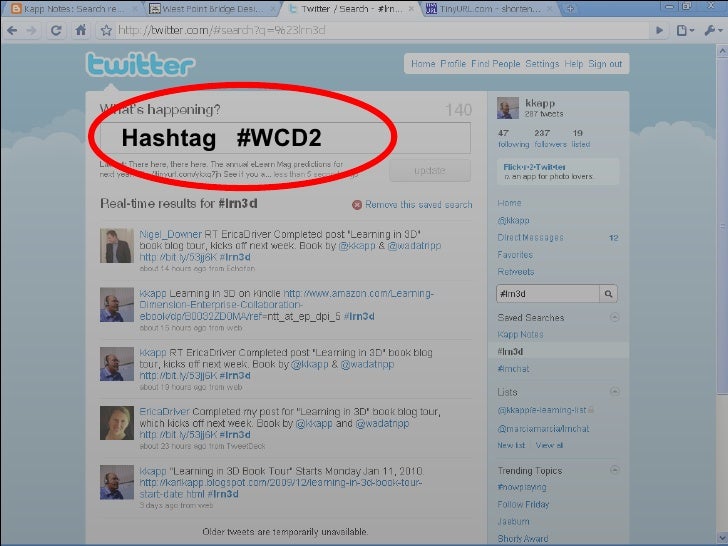Click EricaDriver tweet avatar
The height and width of the screenshot is (546, 728).
pyautogui.click(x=117, y=423)
